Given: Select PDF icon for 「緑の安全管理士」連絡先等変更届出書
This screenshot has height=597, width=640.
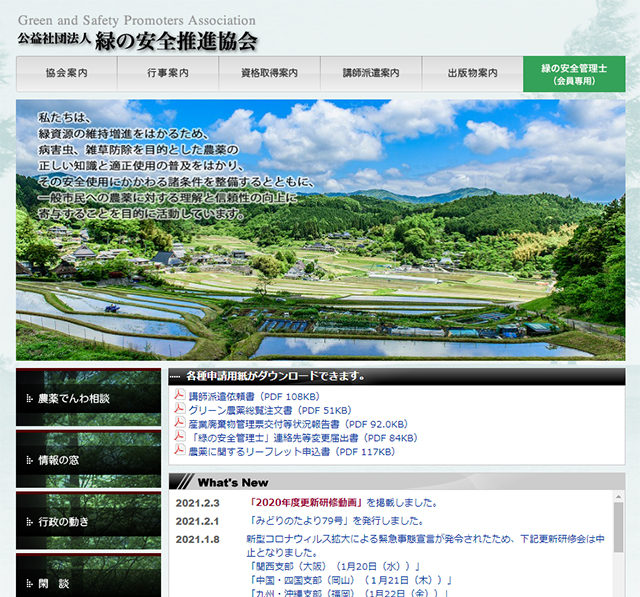Looking at the screenshot, I should [x=180, y=438].
